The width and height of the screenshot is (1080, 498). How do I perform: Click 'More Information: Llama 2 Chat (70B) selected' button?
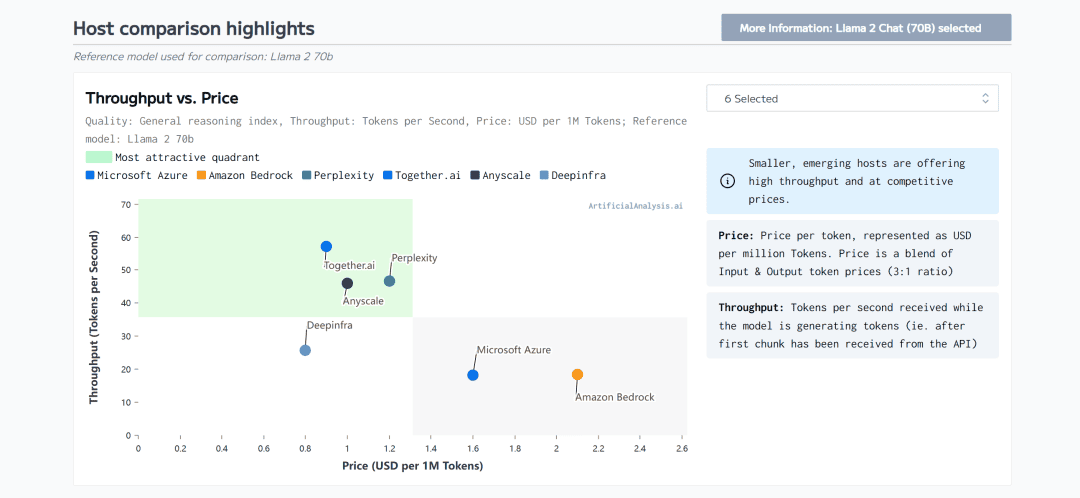coord(866,28)
